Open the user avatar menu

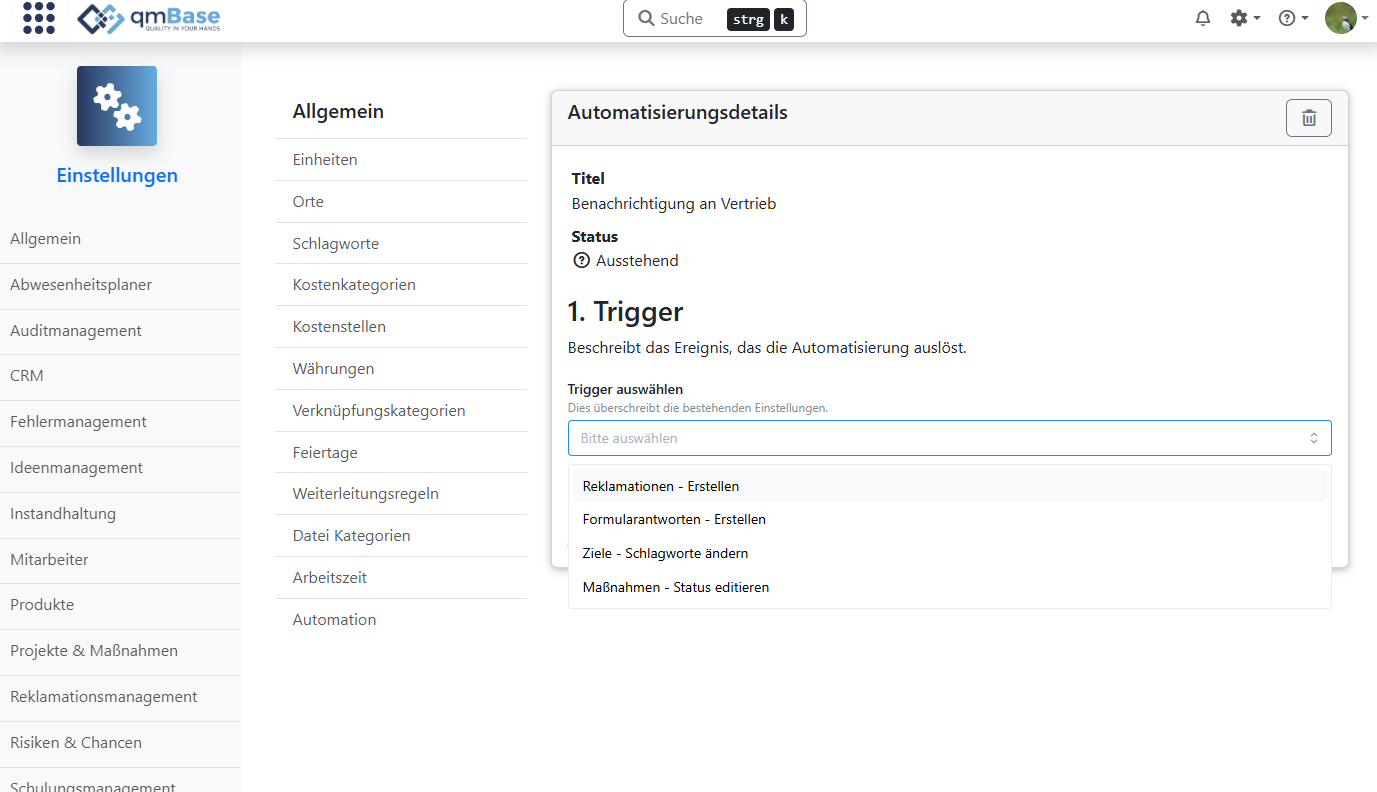(1345, 18)
